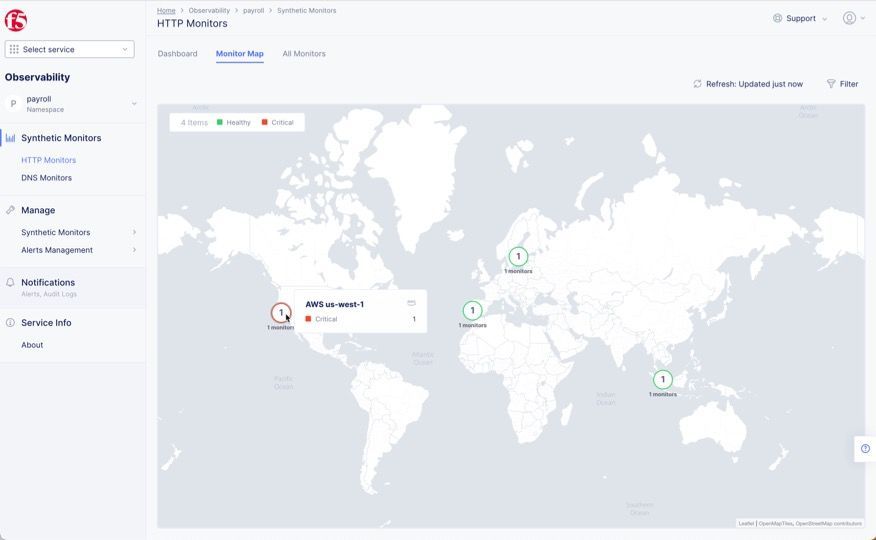This screenshot has width=876, height=540.
Task: Click the Synthetic Monitors chart icon
Action: pos(11,138)
